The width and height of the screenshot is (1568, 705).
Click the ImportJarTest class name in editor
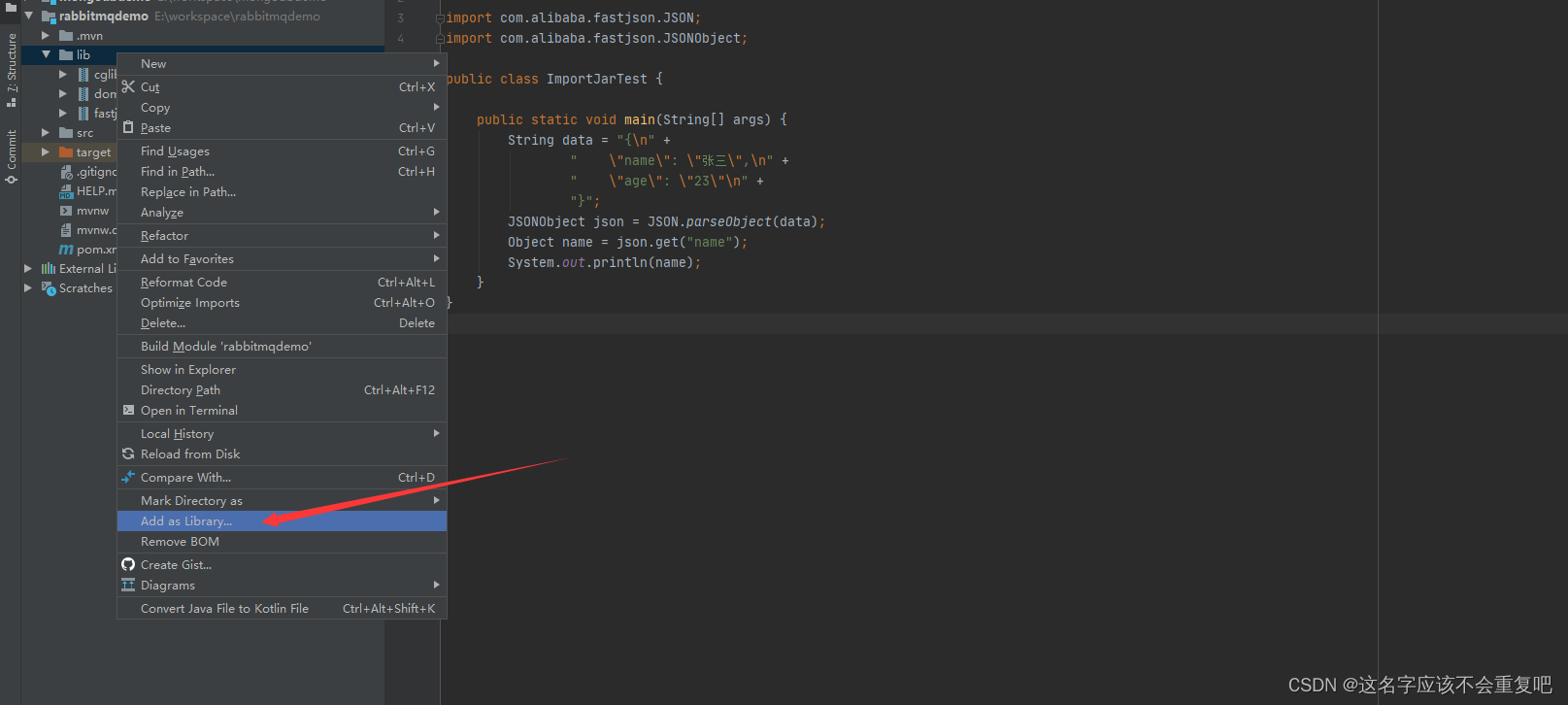point(596,79)
